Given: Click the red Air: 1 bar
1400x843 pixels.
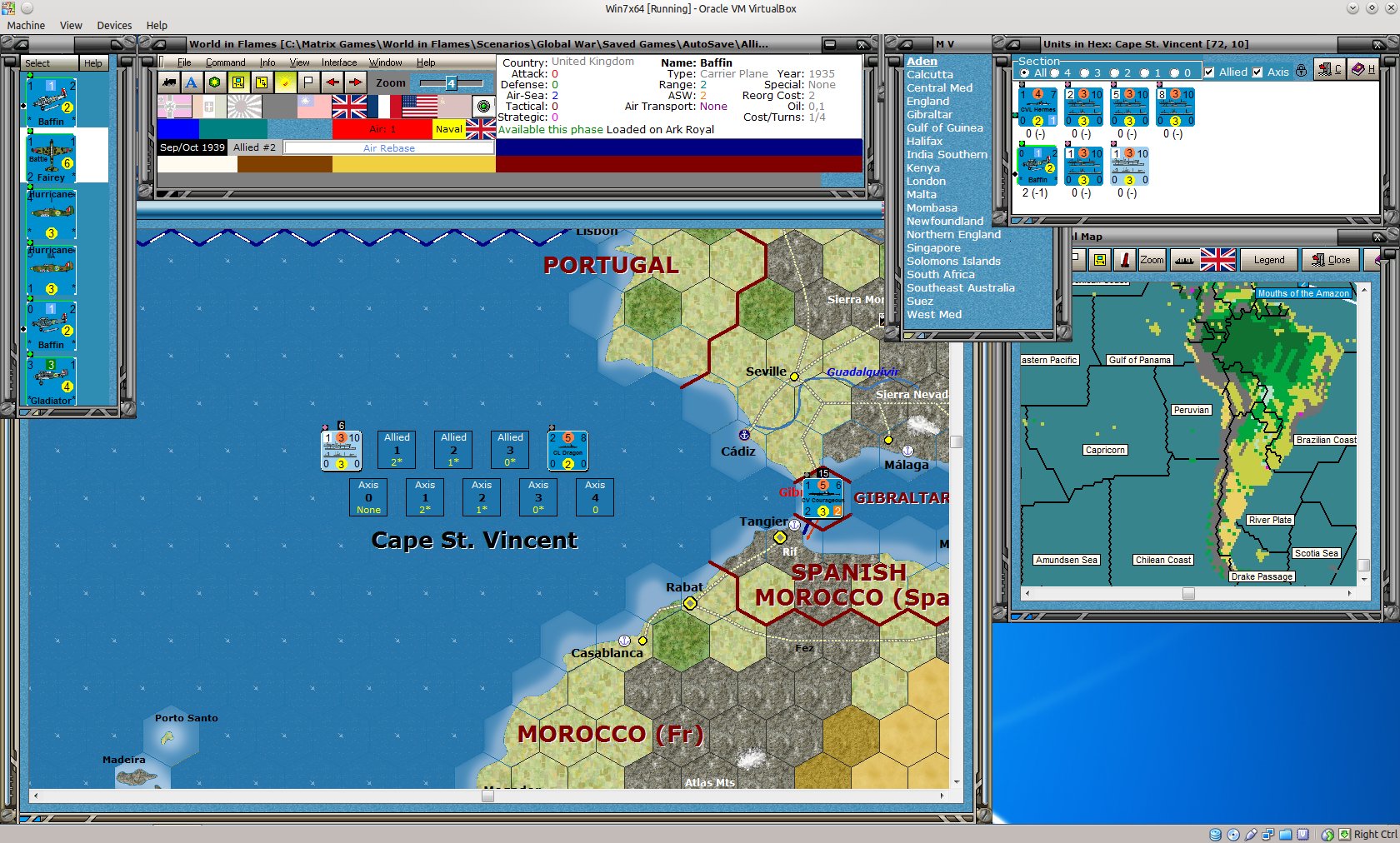Looking at the screenshot, I should [x=382, y=129].
